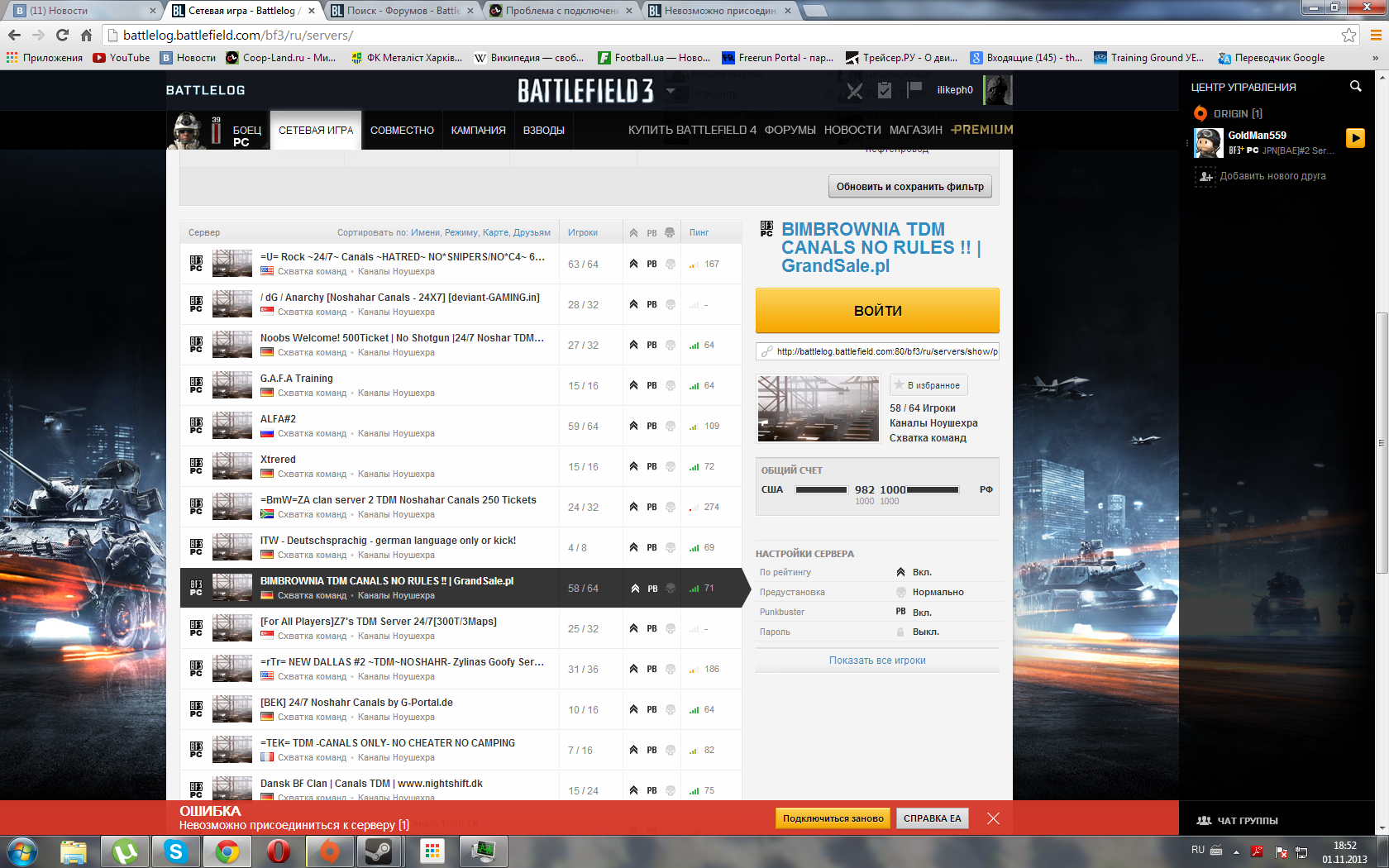Search friends with magnifier icon in ЦЕНТР УПРАВЛЕНИЯ
This screenshot has height=868, width=1389.
(1355, 86)
